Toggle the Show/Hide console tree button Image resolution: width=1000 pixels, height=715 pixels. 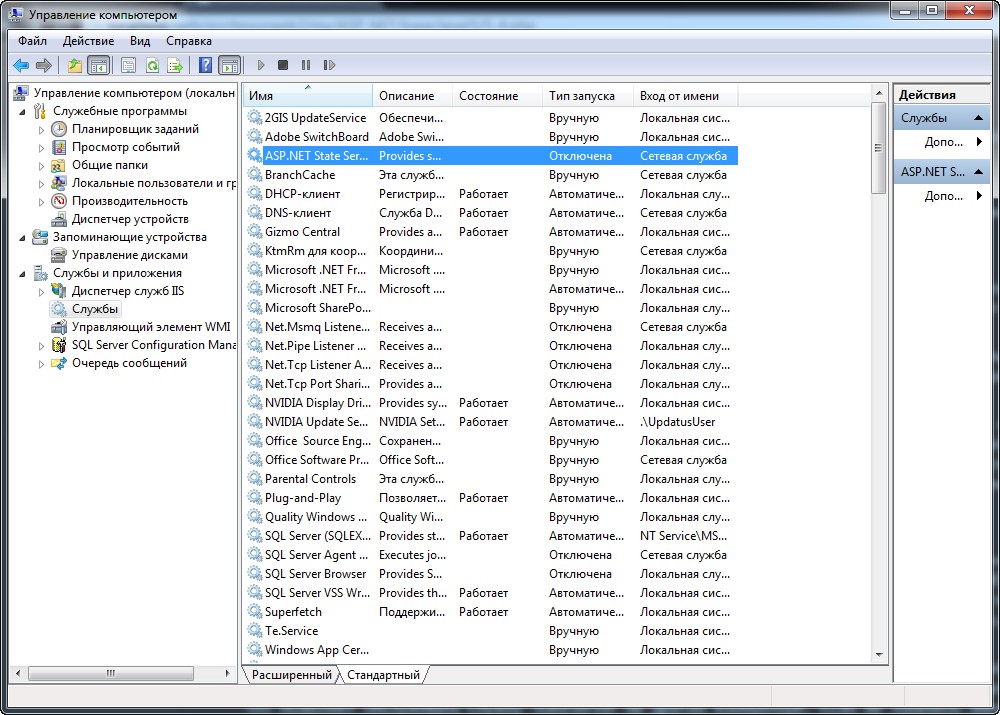99,65
